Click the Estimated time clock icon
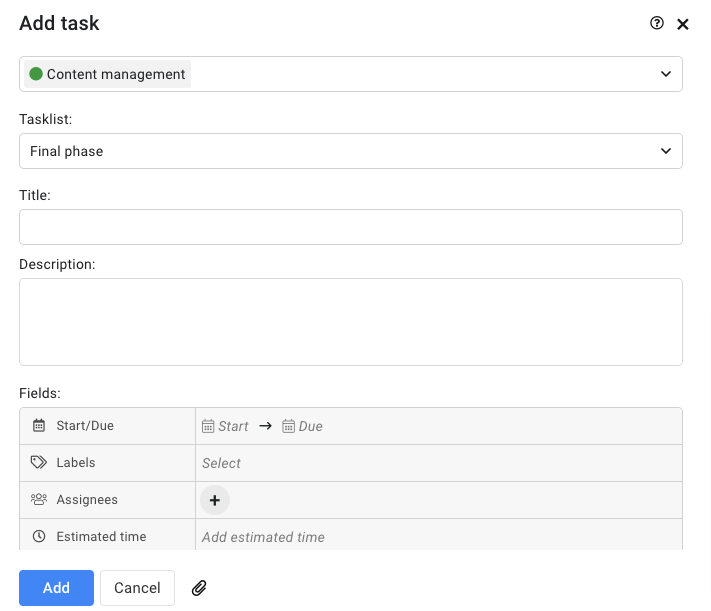This screenshot has width=711, height=611. 39,536
